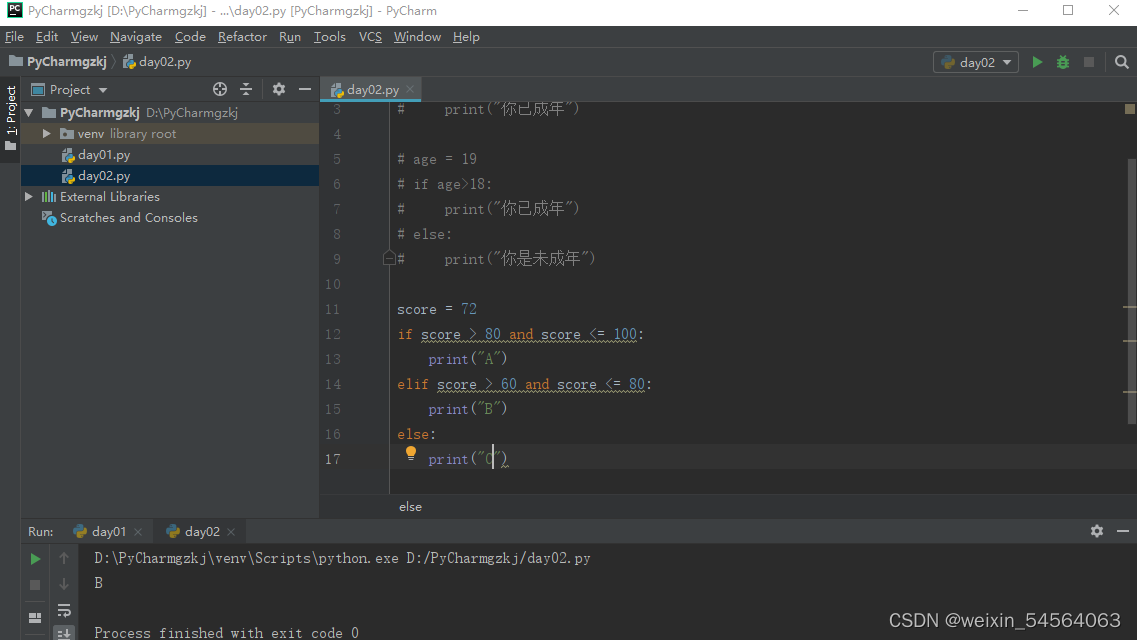The image size is (1137, 640).
Task: Click the score = 72 code line
Action: 437,309
